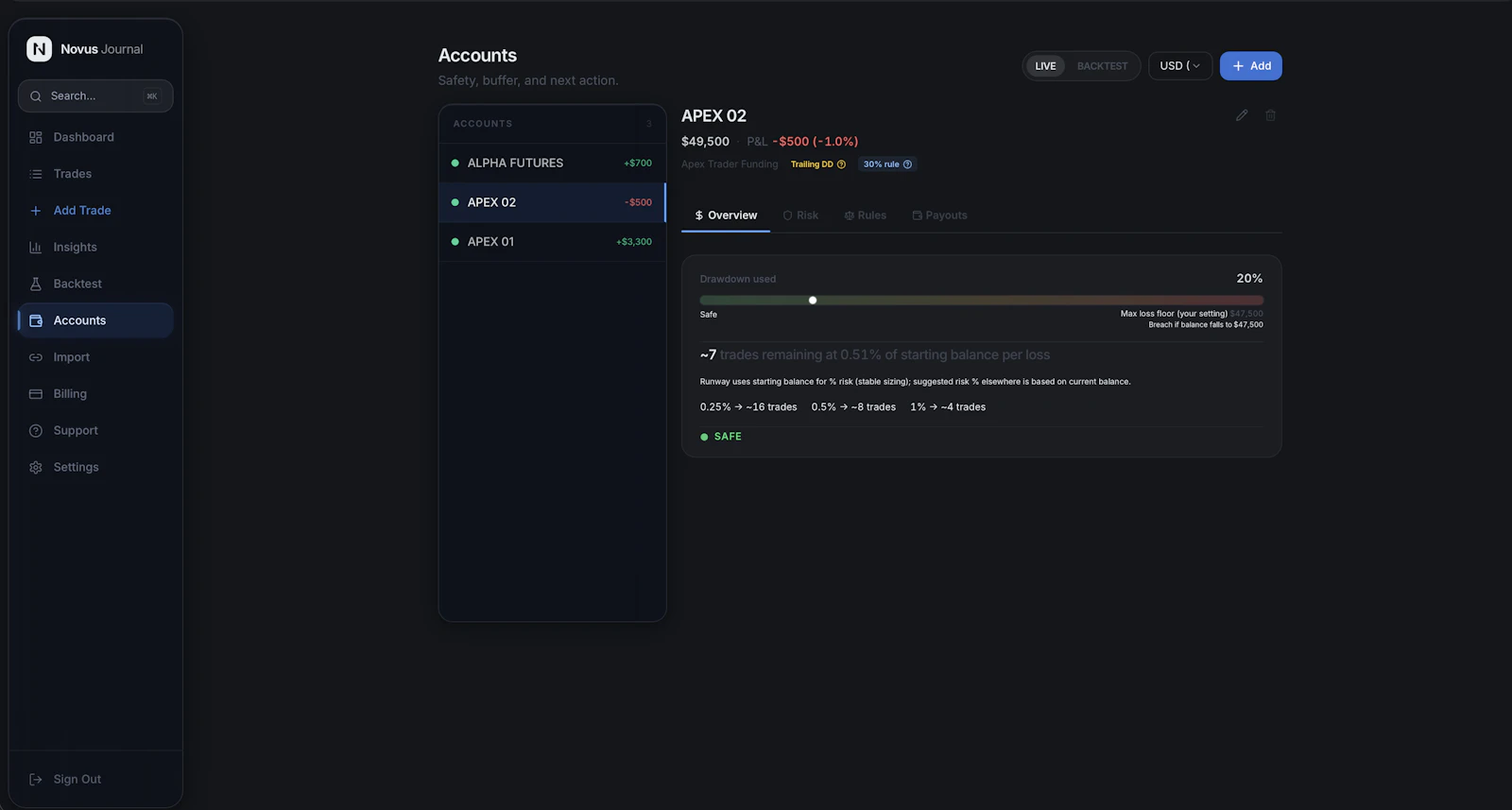Delete APEX 02 with trash icon

tap(1271, 115)
